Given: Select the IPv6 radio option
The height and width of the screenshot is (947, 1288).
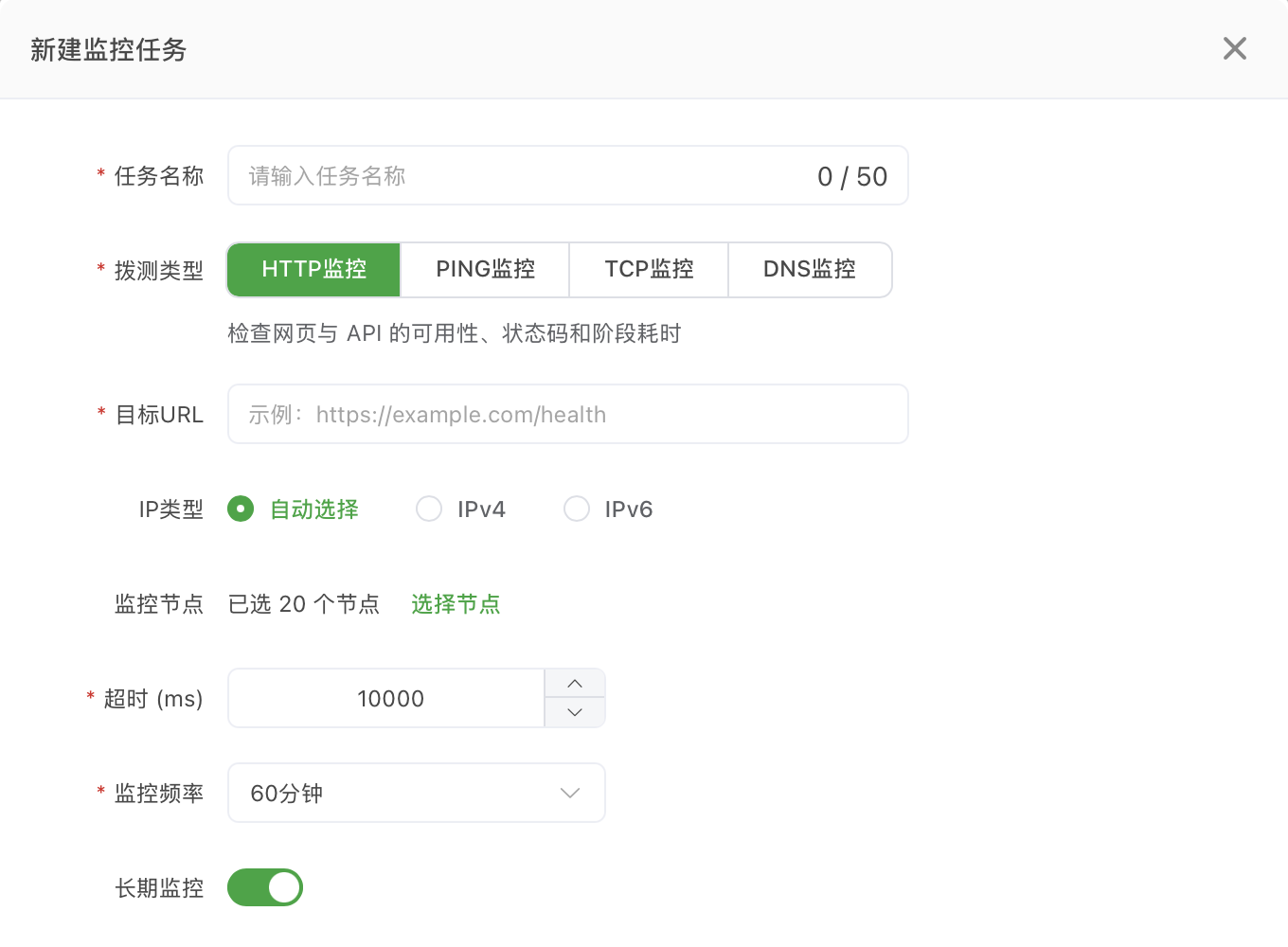Looking at the screenshot, I should [577, 509].
